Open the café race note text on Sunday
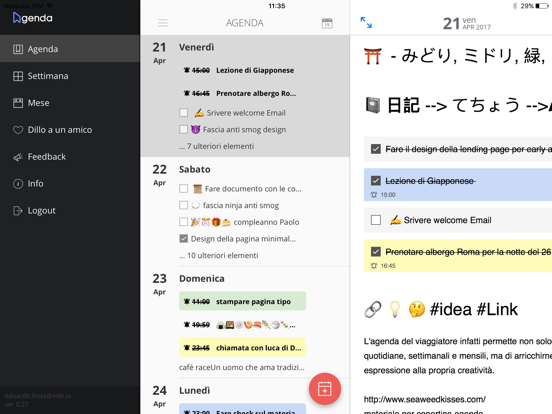Screen dimensions: 552x414 [242, 367]
